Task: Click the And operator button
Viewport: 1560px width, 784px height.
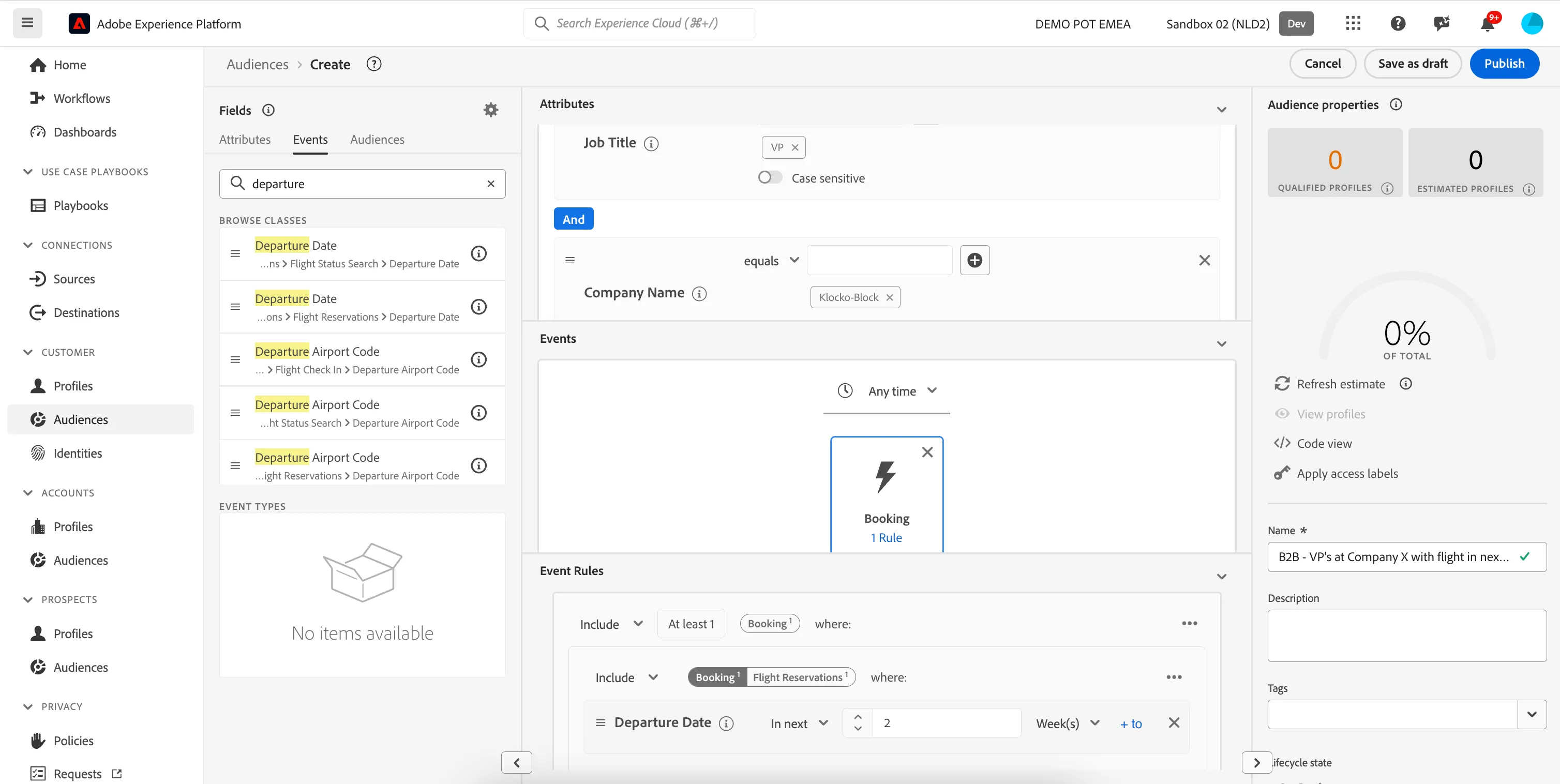Action: click(x=573, y=219)
